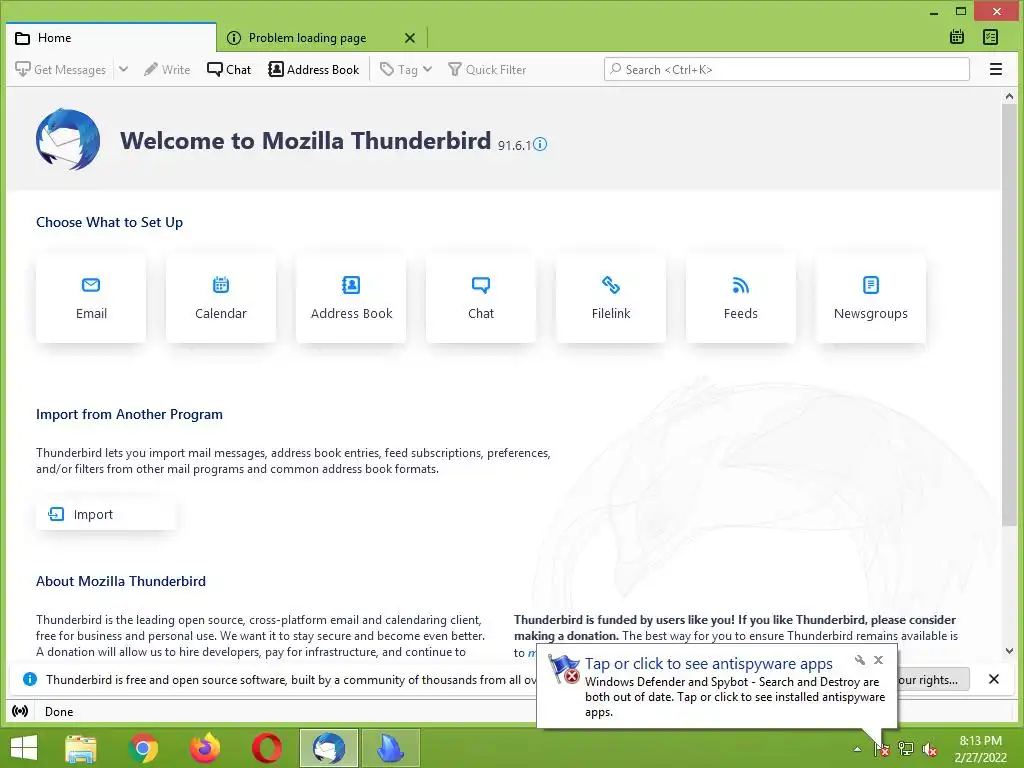This screenshot has width=1024, height=768.
Task: Open the clock showing 8:13 PM
Action: (980, 749)
